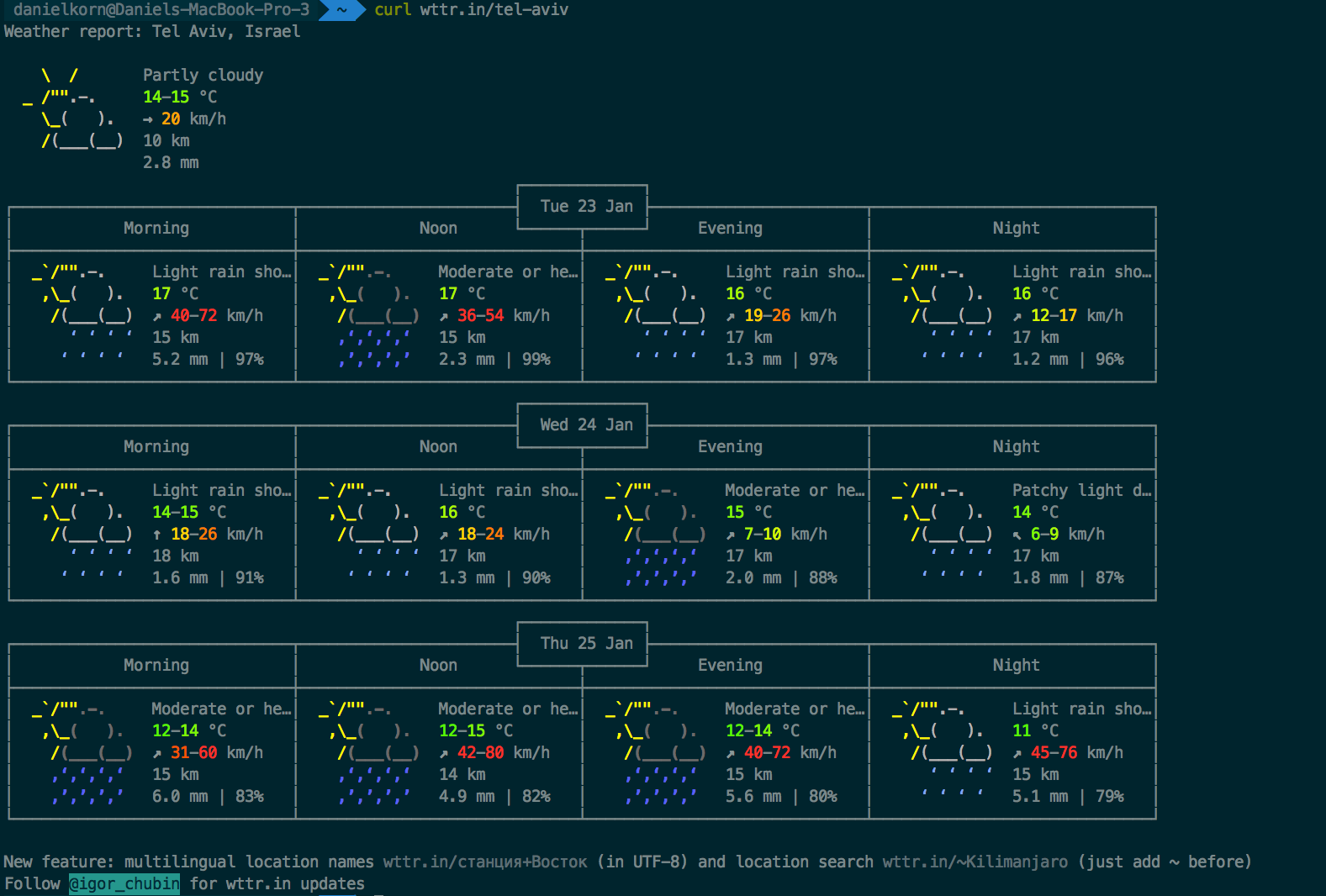Viewport: 1326px width, 896px height.
Task: Click Thu Morning wind 31–60 km/h
Action: (208, 752)
